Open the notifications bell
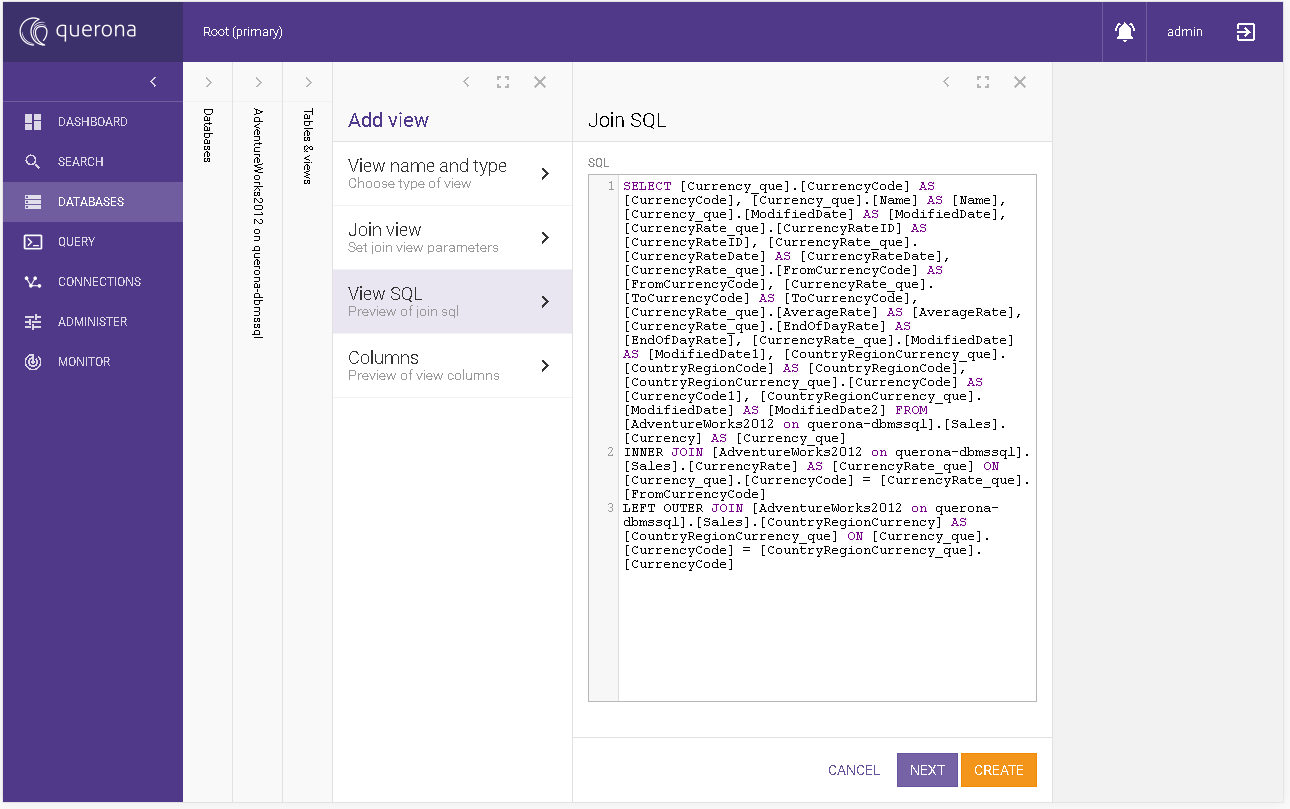Screen dimensions: 1290x809 1125,32
